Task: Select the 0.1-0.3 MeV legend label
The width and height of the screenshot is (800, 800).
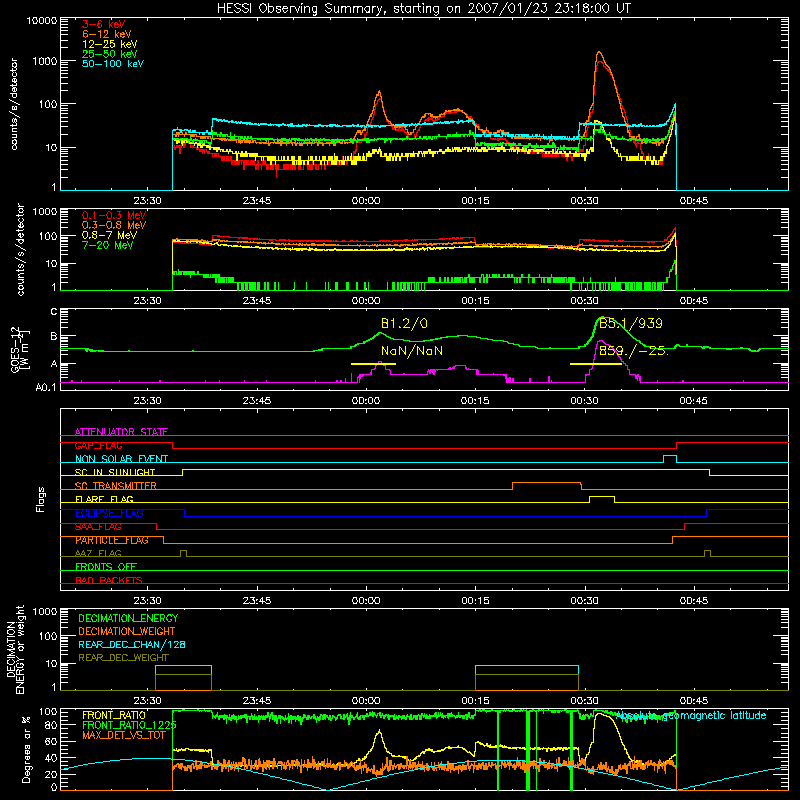Action: coord(114,215)
